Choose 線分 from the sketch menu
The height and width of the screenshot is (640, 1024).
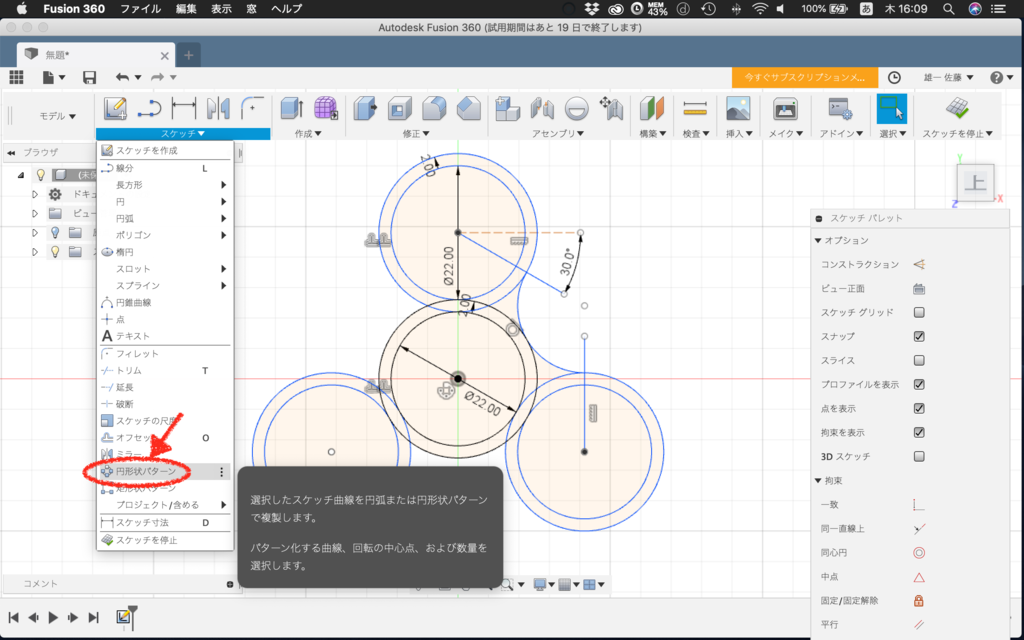point(165,168)
